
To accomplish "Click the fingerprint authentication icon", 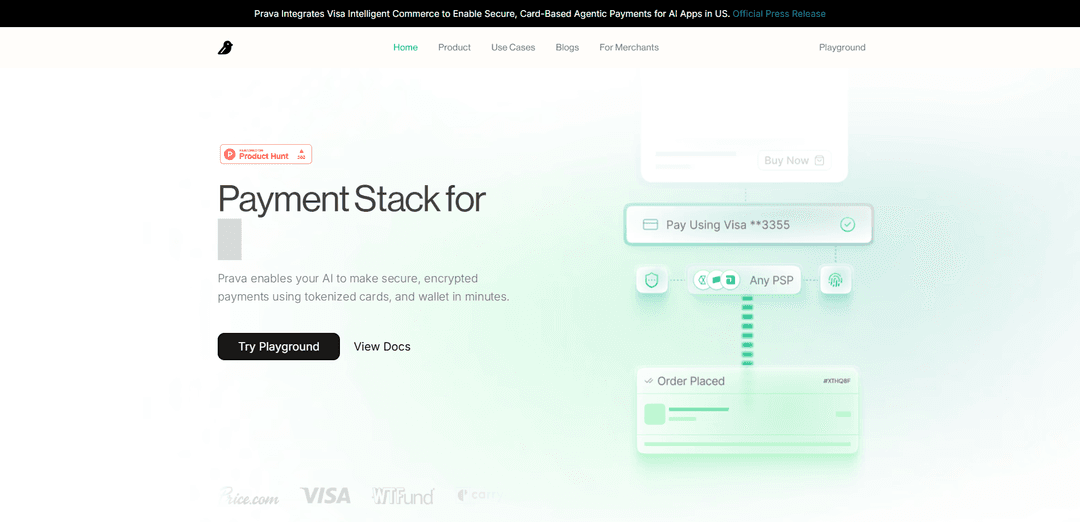I will [836, 280].
